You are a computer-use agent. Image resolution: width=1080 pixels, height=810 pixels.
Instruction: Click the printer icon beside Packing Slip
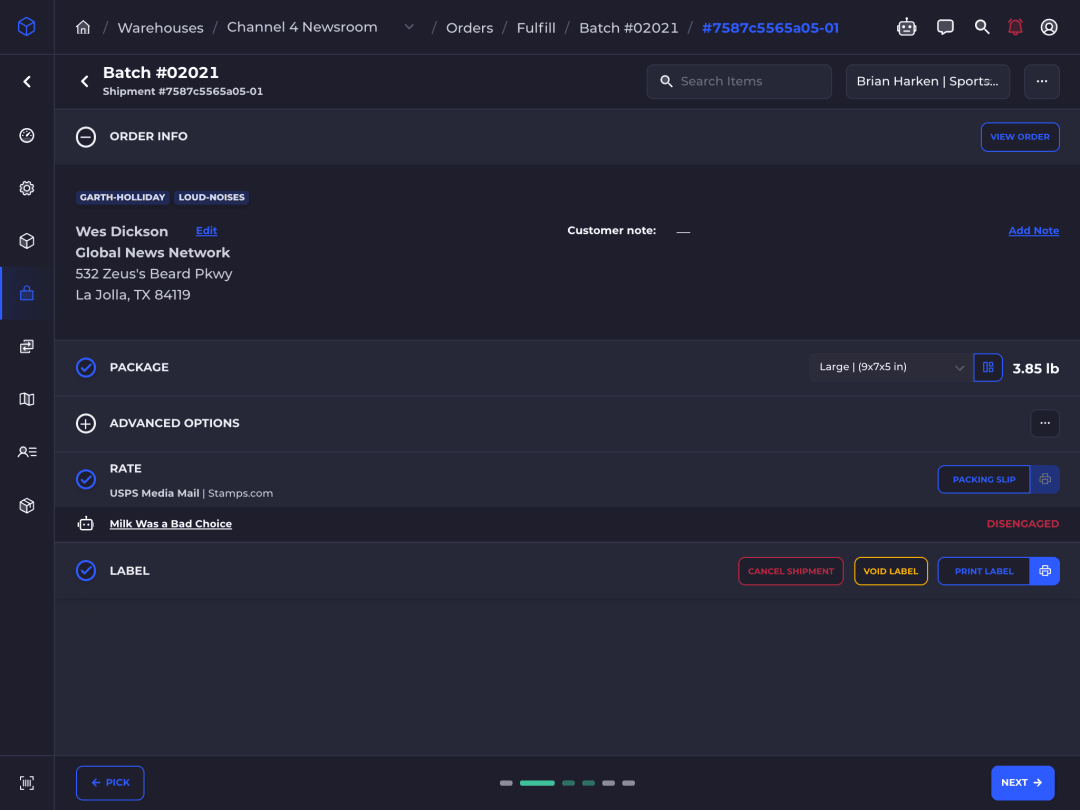[1045, 479]
